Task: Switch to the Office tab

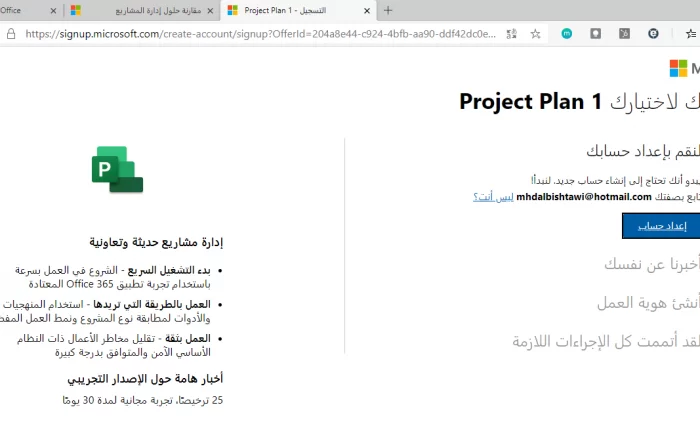Action: point(29,10)
